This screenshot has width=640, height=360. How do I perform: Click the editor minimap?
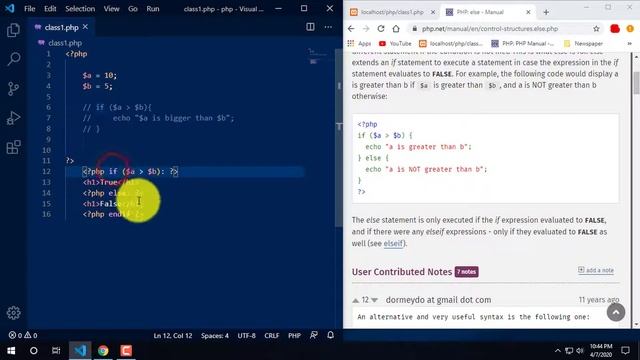pos(318,56)
